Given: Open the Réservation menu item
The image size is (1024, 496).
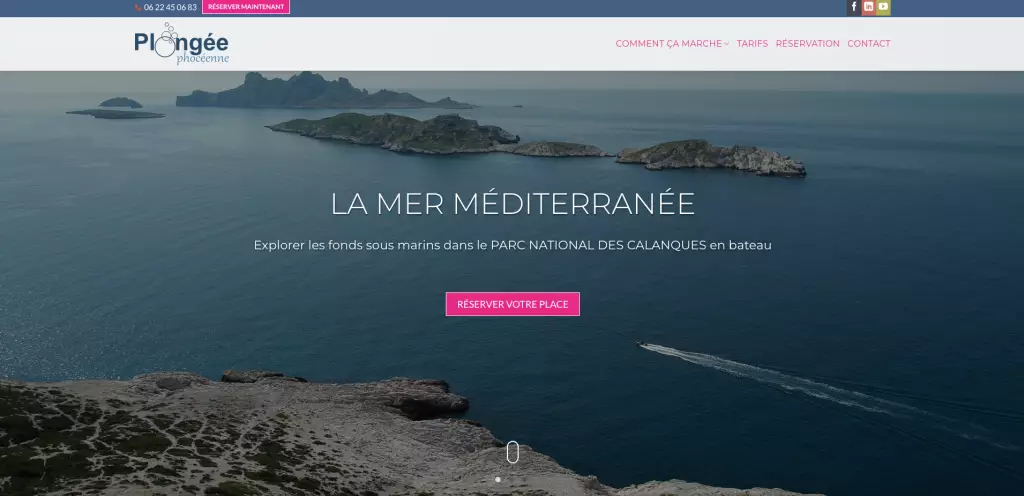Looking at the screenshot, I should point(807,44).
